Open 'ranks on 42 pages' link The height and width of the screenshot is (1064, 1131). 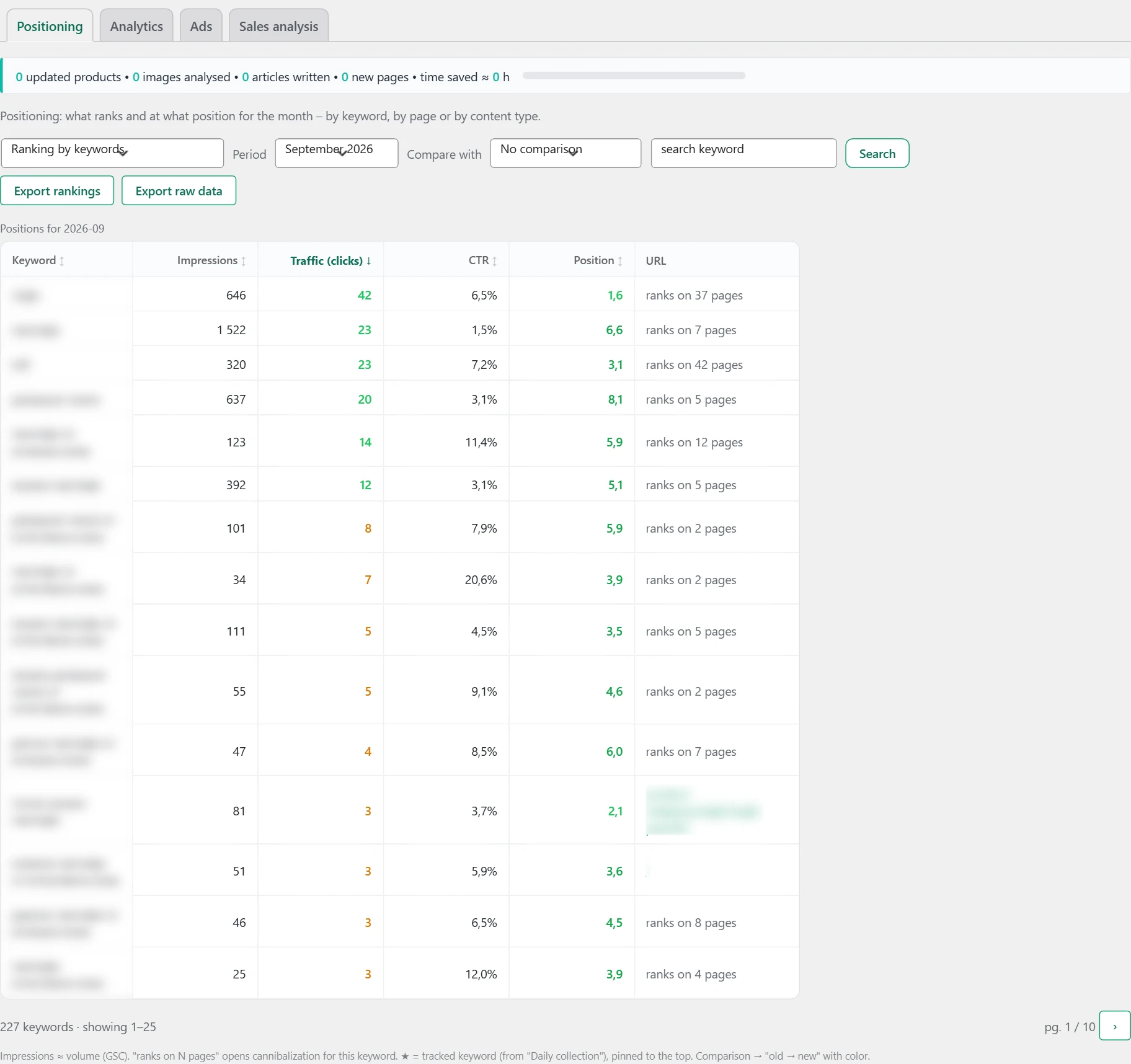pos(694,365)
